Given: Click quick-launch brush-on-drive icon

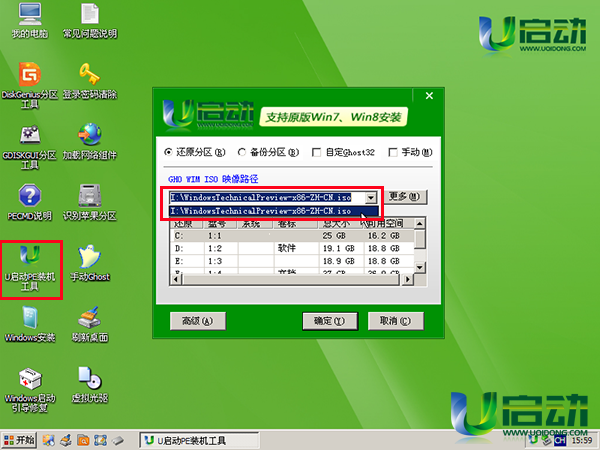Looking at the screenshot, I should coord(66,440).
